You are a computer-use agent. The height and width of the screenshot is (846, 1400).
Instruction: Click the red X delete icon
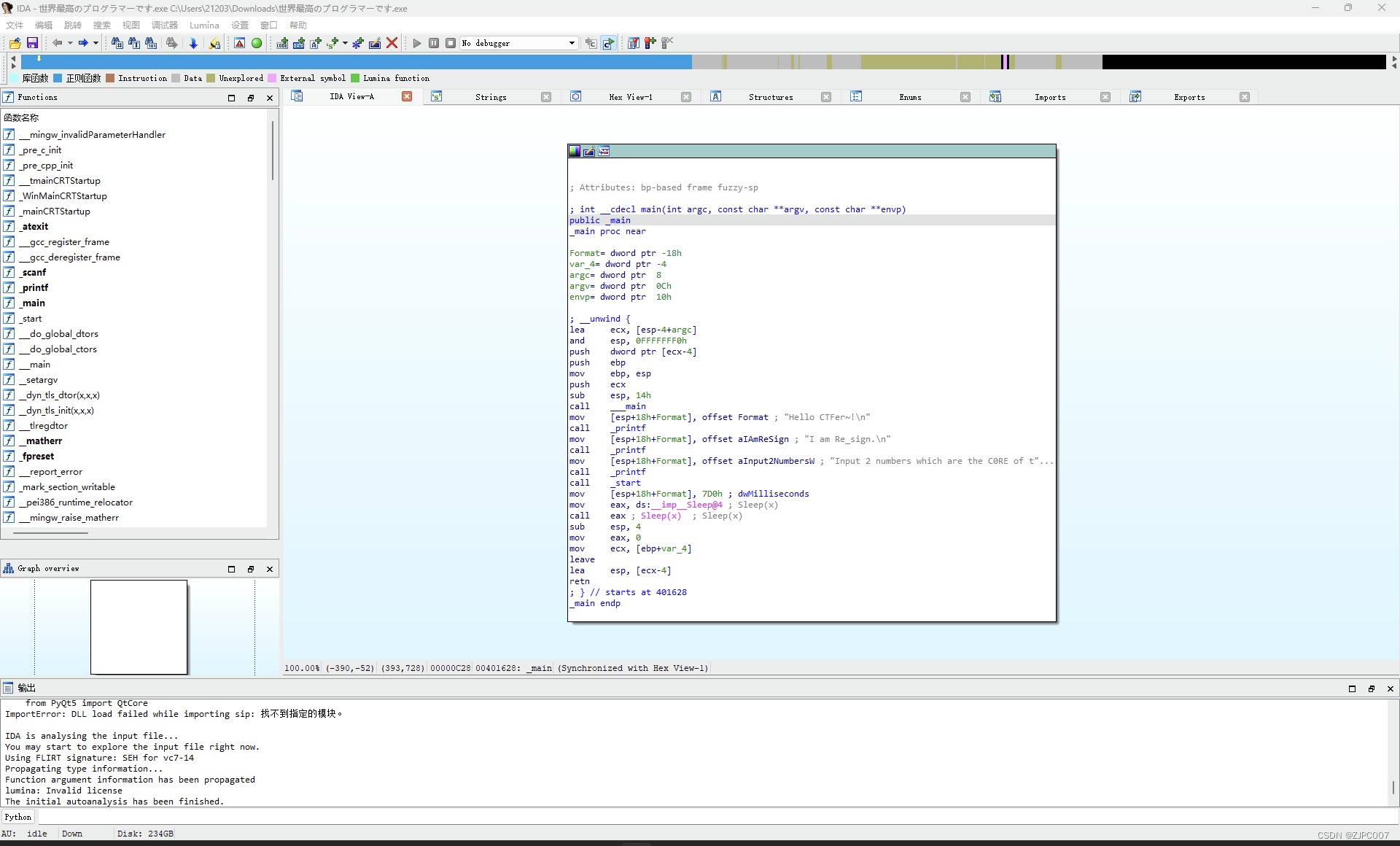click(x=392, y=44)
